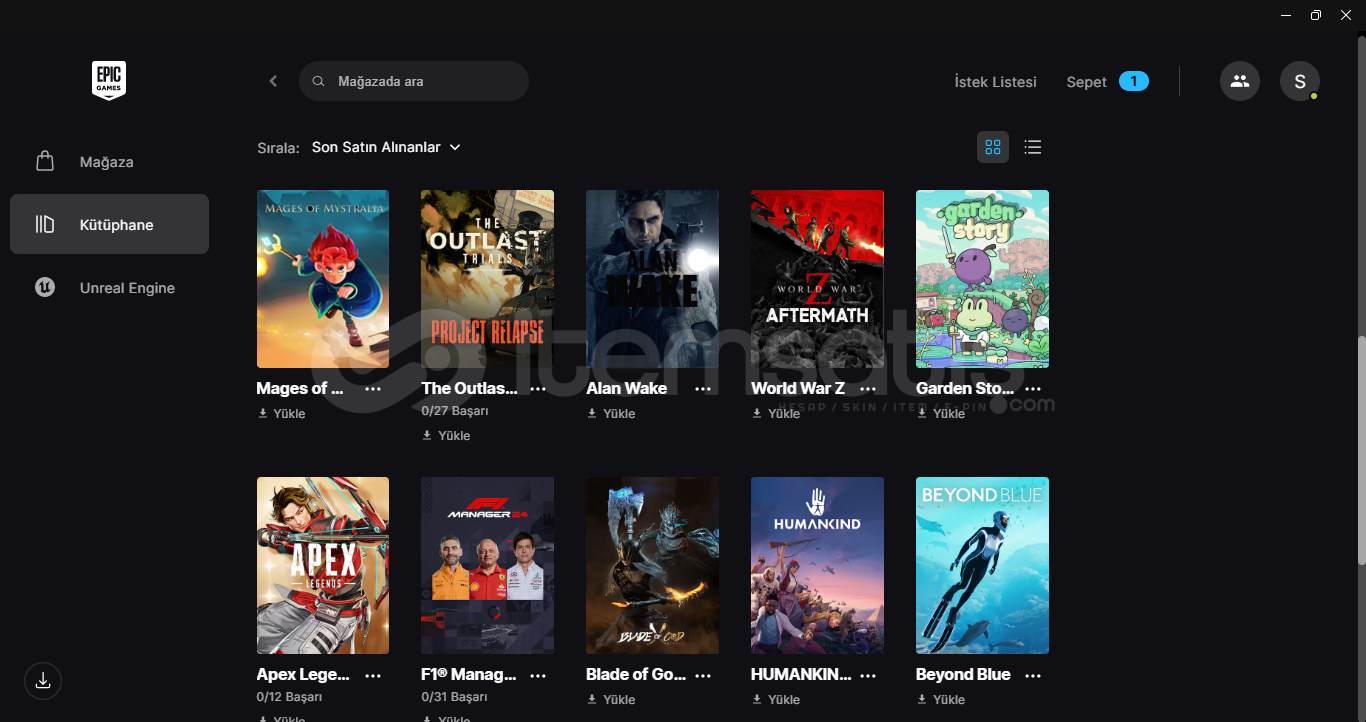1366x722 pixels.
Task: Install World War Z via Yükle
Action: pyautogui.click(x=777, y=414)
